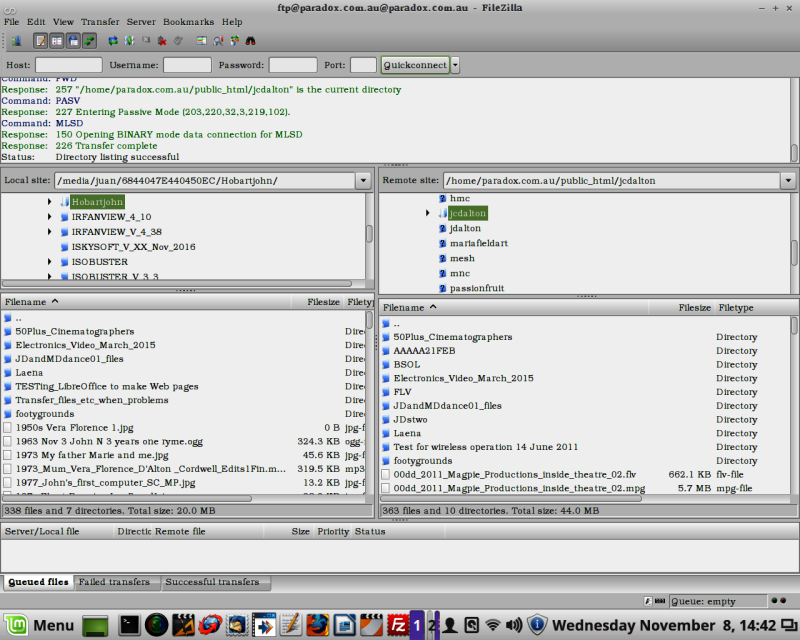Click the FileZilla taskbar icon
The width and height of the screenshot is (800, 640).
pyautogui.click(x=398, y=625)
